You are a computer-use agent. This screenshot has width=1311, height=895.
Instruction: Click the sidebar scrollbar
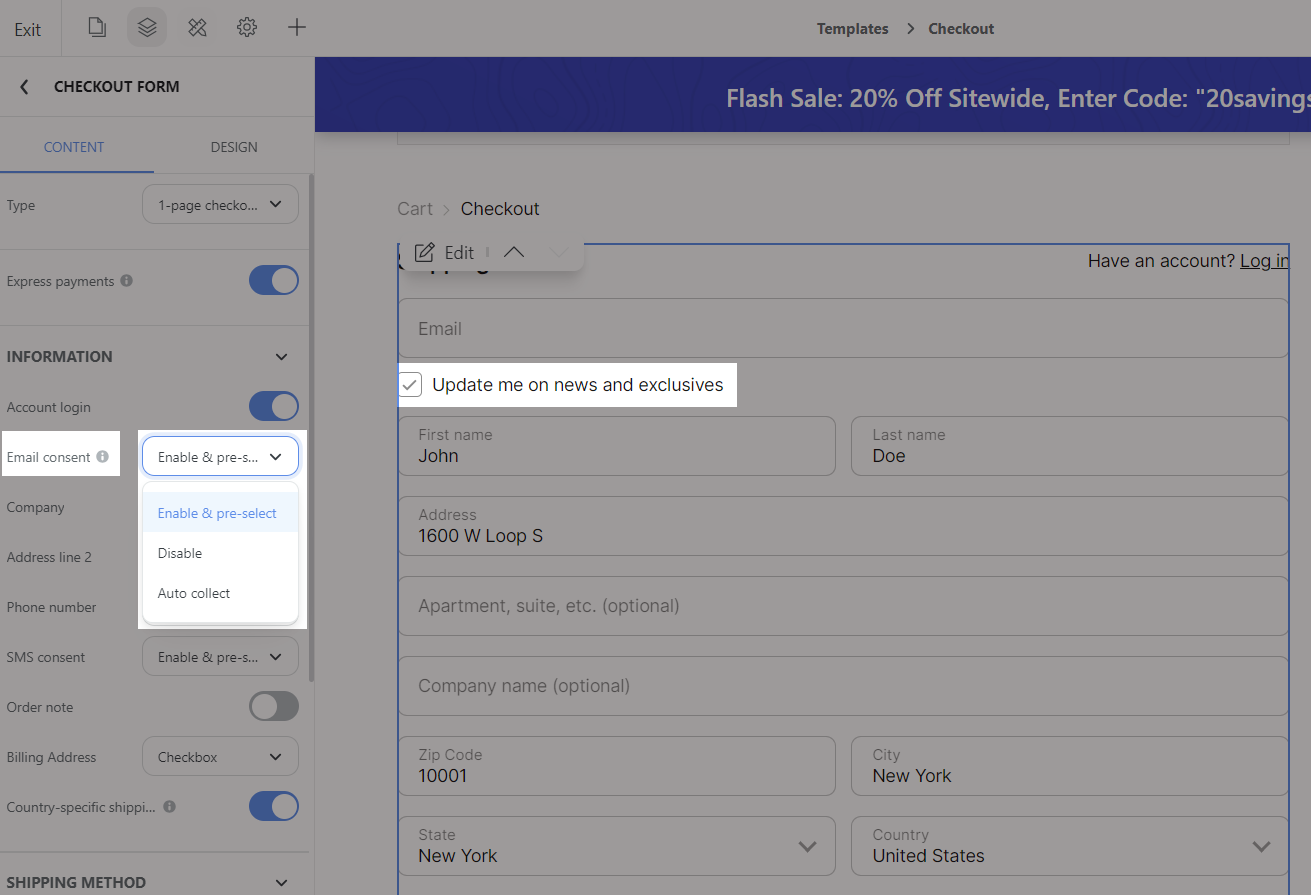311,430
